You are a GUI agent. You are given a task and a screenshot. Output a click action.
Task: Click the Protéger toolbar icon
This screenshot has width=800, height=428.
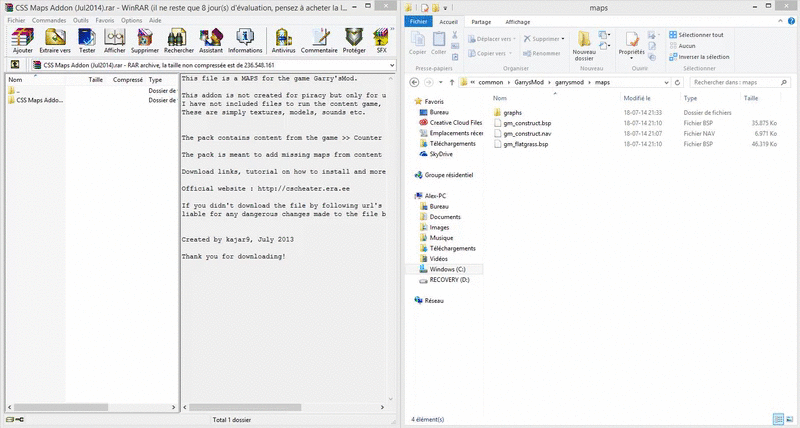(354, 37)
